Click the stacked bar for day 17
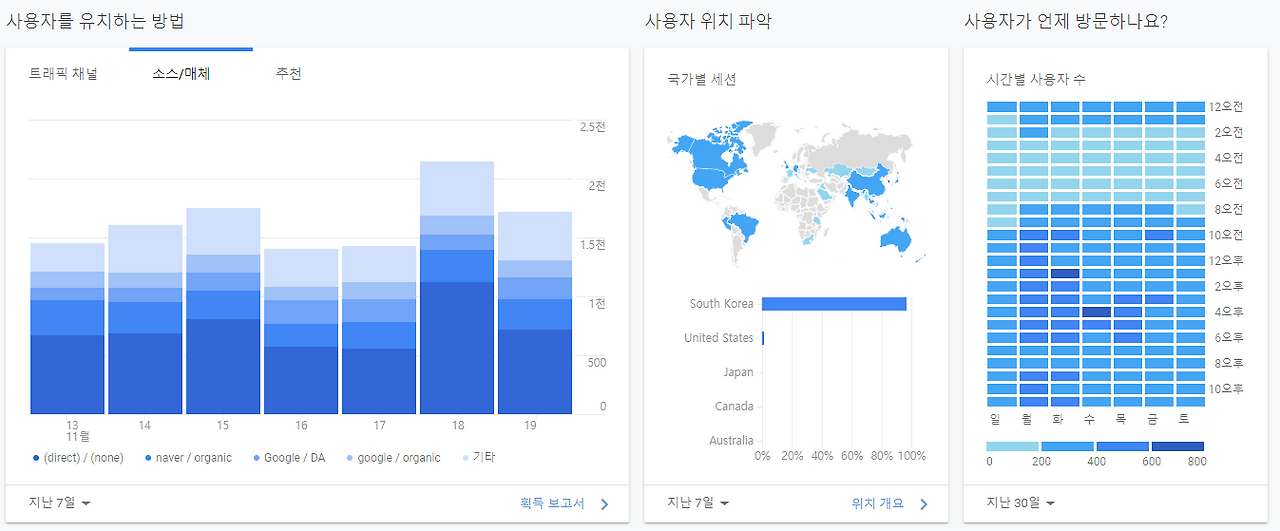Screen dimensions: 1280x531 379,330
